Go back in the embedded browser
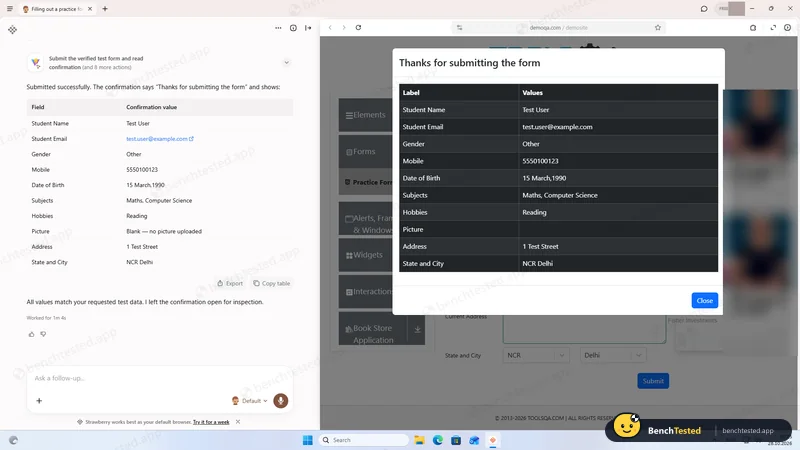Viewport: 800px width, 450px height. click(x=330, y=28)
